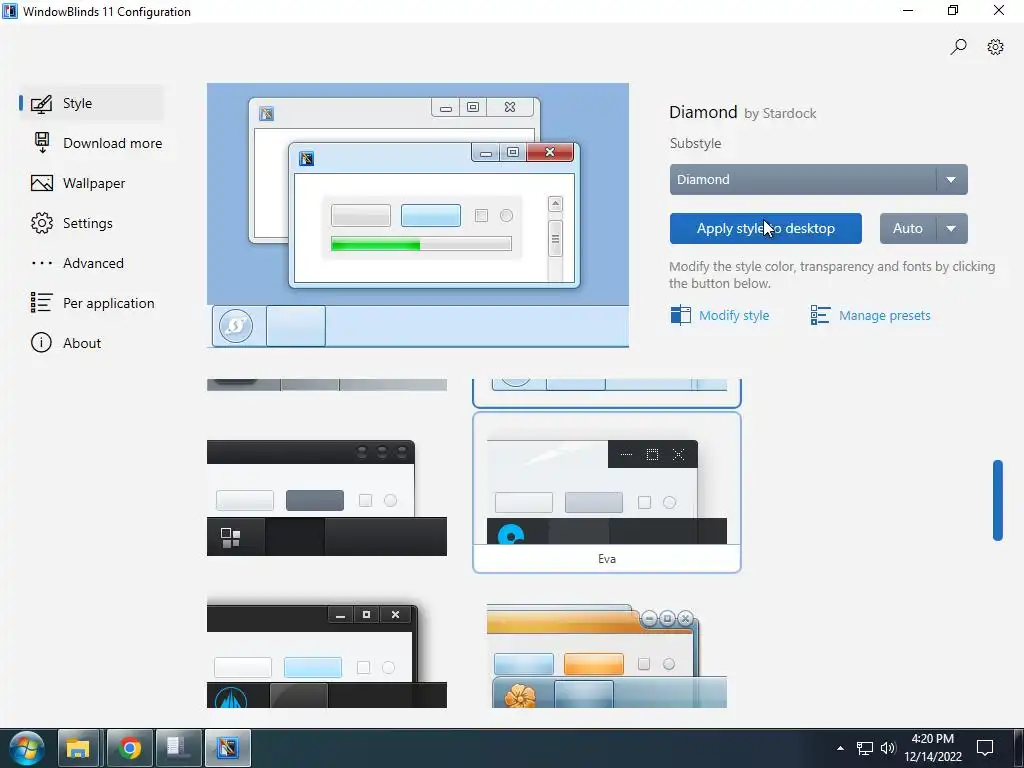Screen dimensions: 1024x768
Task: Open the gear settings icon at top right
Action: coord(995,47)
